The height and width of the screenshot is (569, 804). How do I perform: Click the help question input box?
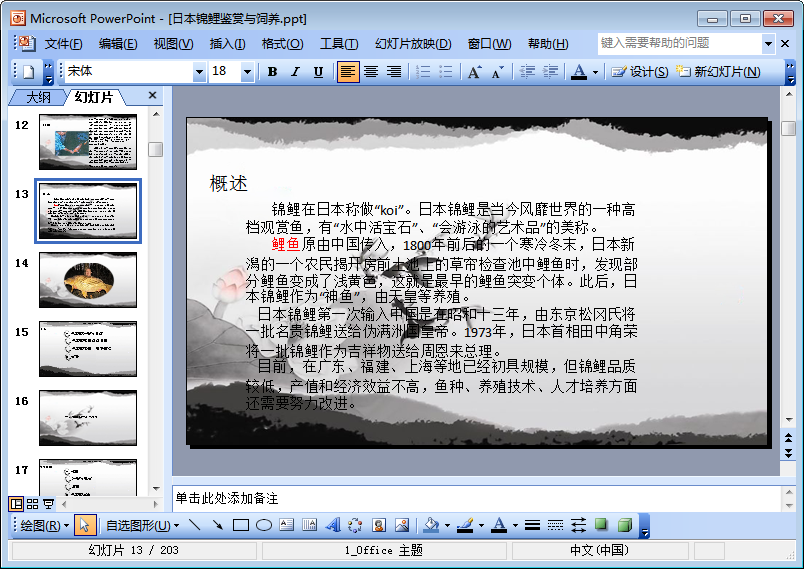[x=680, y=44]
